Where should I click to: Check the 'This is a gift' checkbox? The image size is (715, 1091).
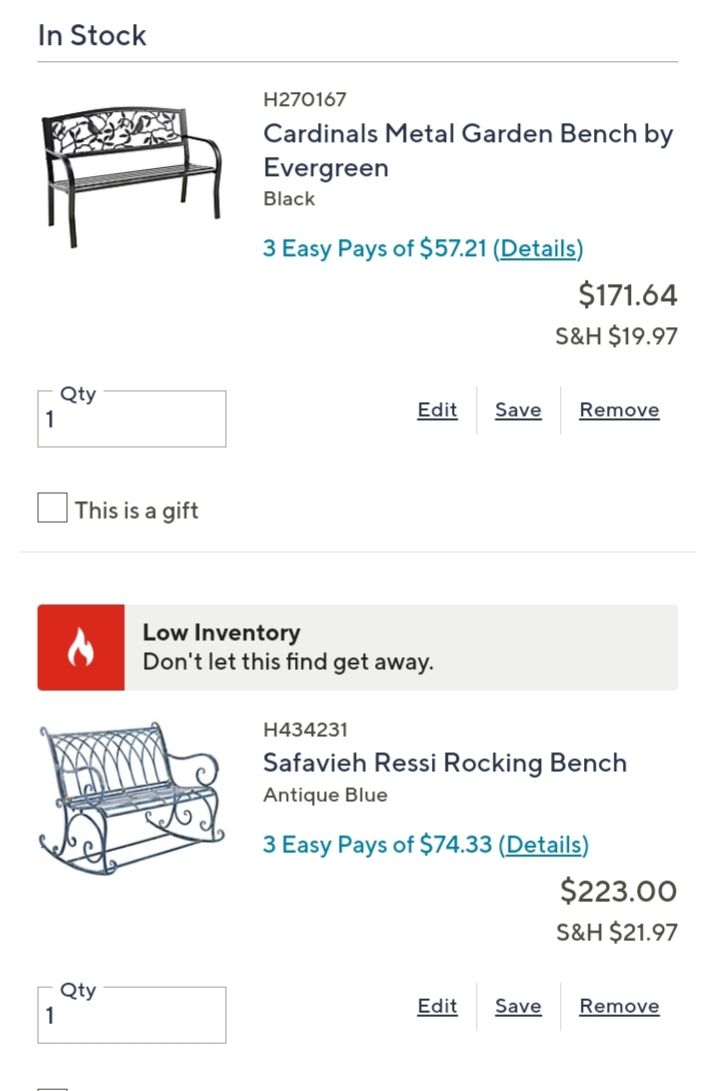click(50, 510)
